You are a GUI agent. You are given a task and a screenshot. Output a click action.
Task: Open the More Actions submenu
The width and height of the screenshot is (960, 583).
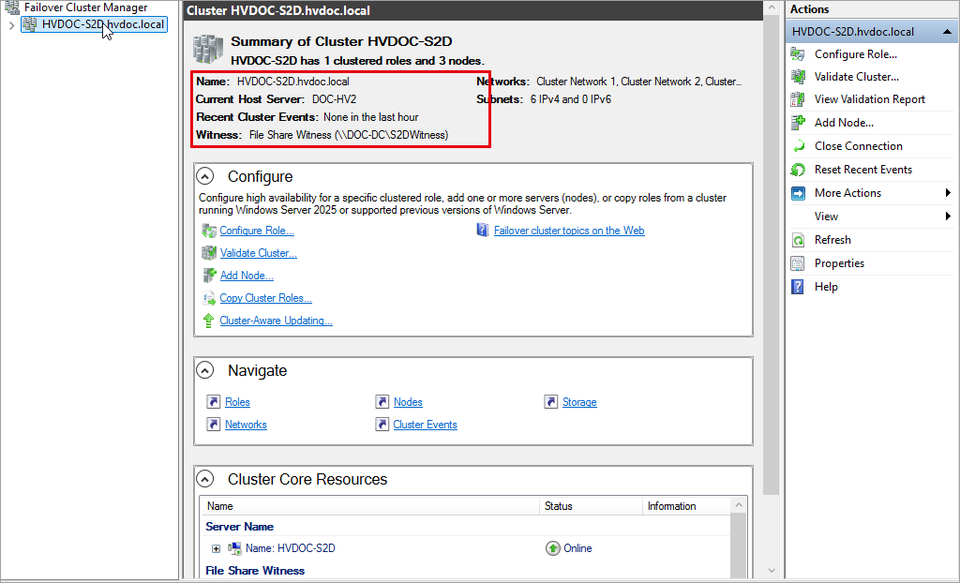coord(871,193)
